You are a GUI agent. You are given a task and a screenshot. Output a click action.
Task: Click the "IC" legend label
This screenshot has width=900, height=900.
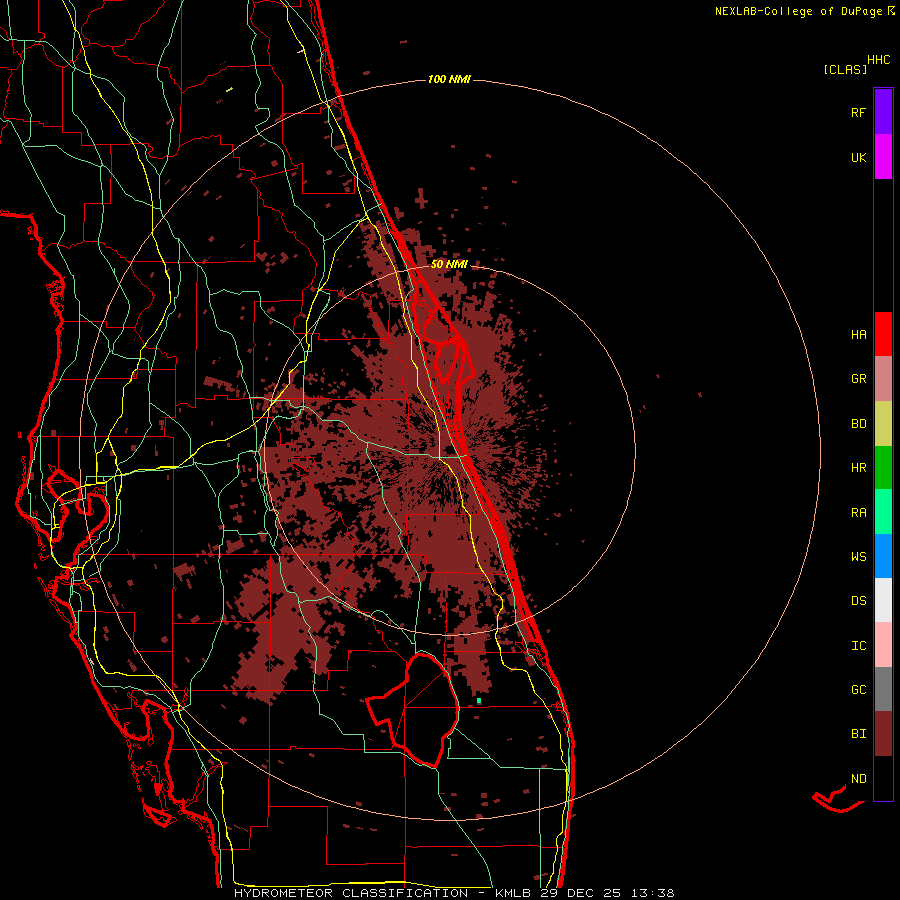[858, 646]
